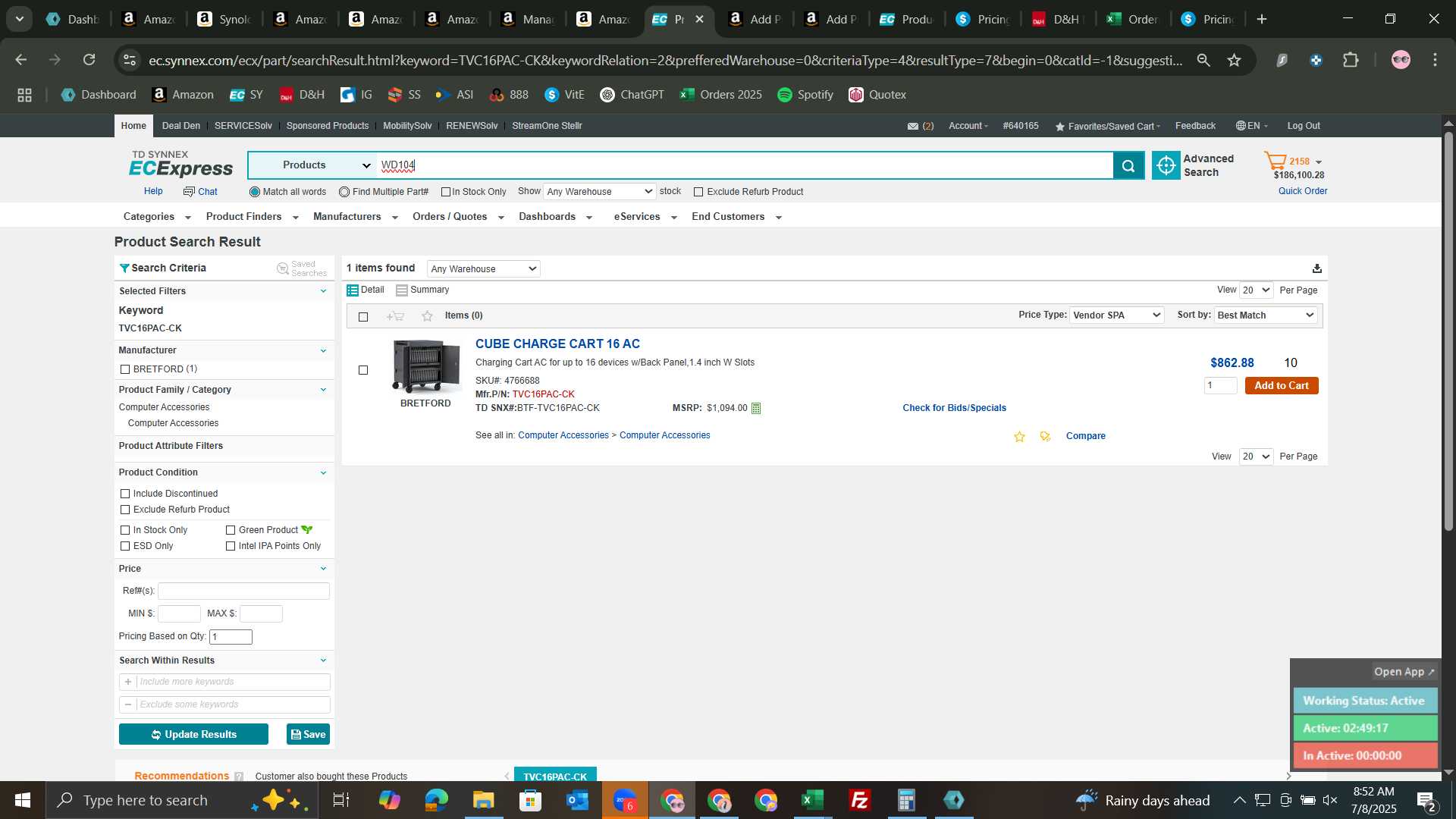Open browser extensions puzzle icon
Viewport: 1456px width, 819px height.
[1351, 60]
